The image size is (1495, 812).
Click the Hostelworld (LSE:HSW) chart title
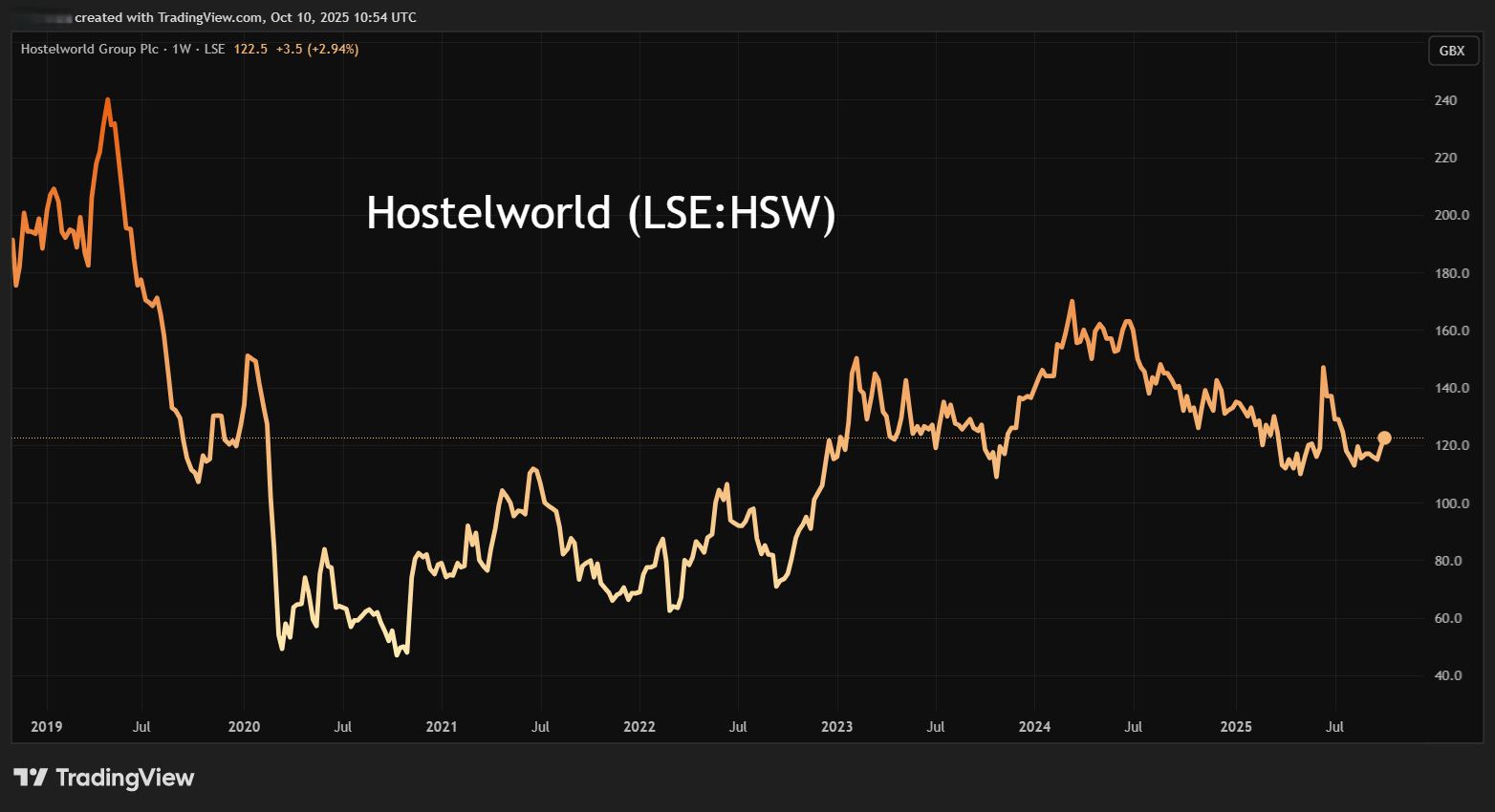click(601, 212)
